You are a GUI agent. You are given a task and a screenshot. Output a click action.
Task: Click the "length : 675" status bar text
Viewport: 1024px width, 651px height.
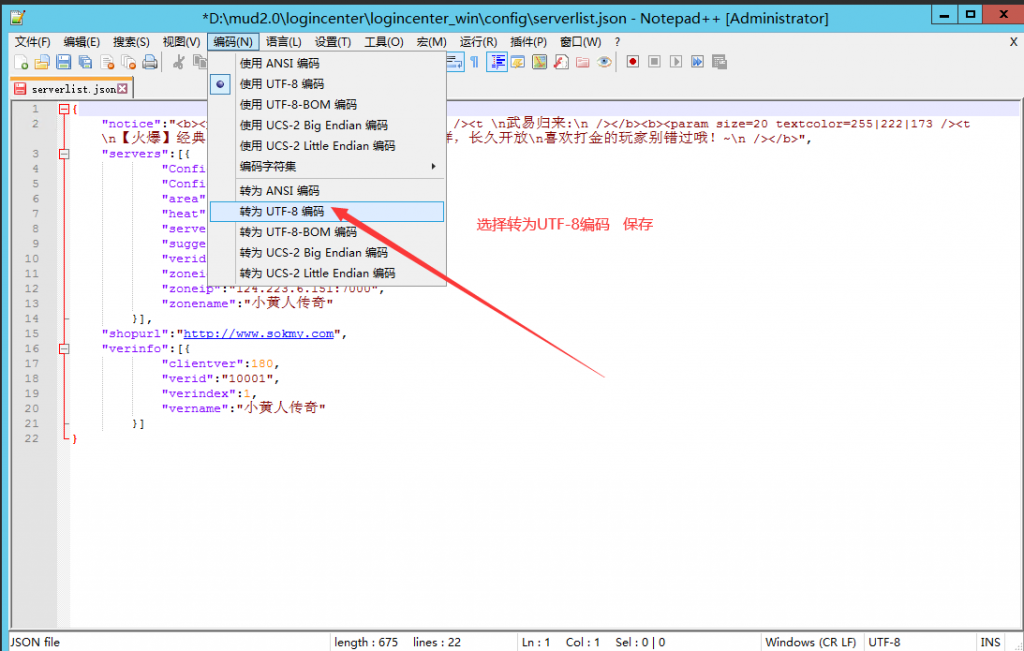click(366, 642)
